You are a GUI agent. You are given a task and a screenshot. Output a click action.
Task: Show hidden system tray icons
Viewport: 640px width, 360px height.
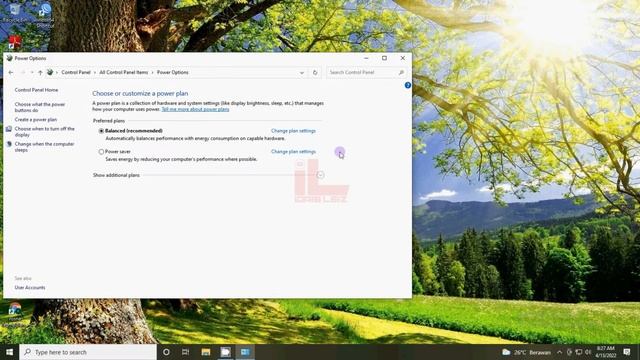pyautogui.click(x=560, y=352)
